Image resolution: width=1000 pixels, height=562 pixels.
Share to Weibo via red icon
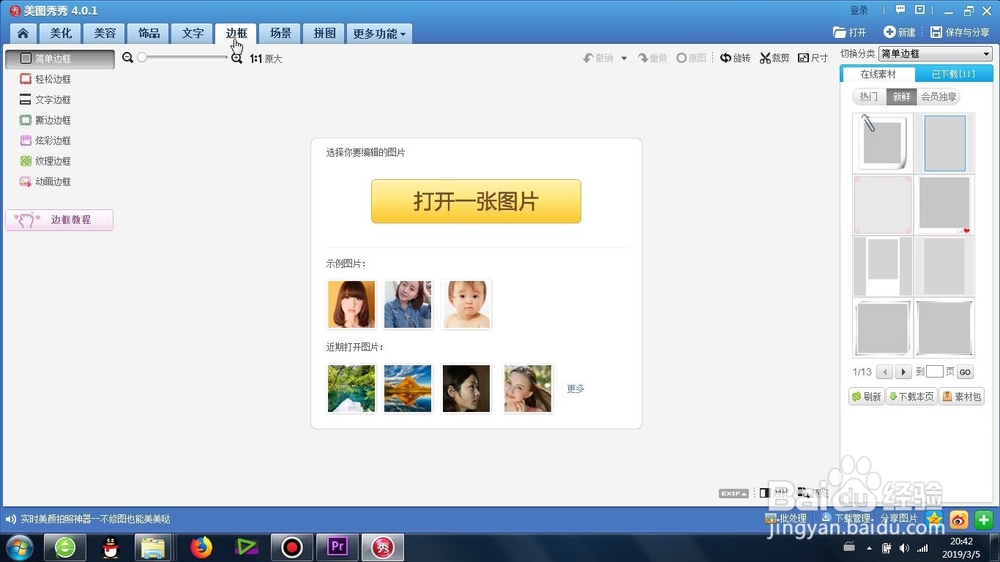tap(959, 520)
